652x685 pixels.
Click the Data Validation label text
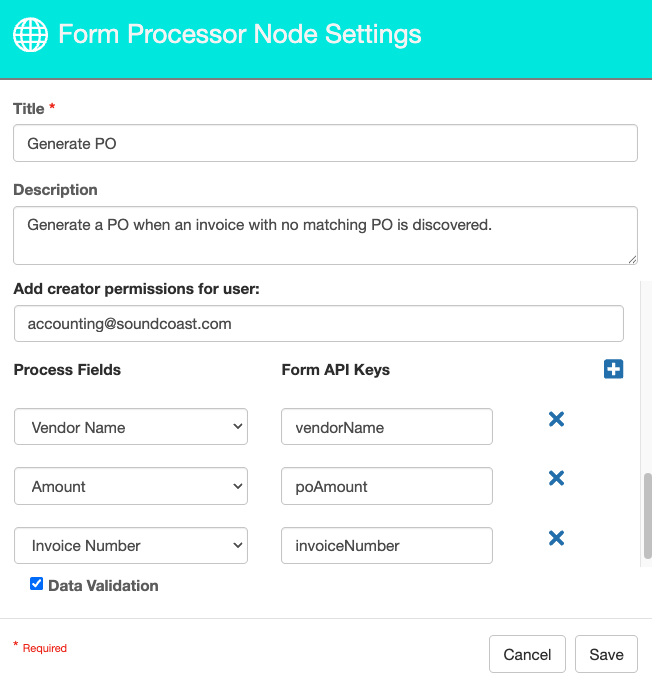coord(103,585)
